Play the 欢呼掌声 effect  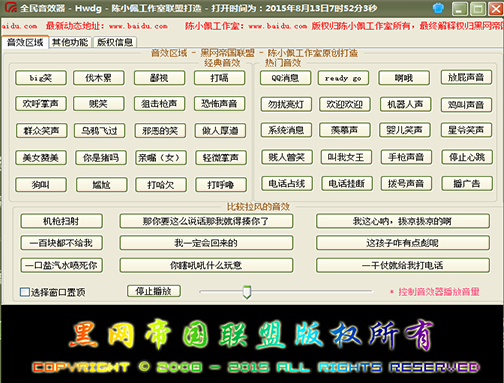point(41,104)
